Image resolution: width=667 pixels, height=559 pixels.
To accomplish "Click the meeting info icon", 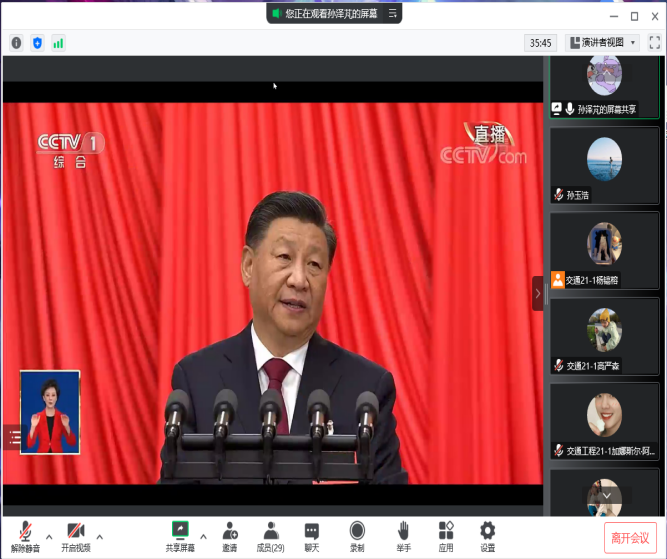I will [16, 43].
